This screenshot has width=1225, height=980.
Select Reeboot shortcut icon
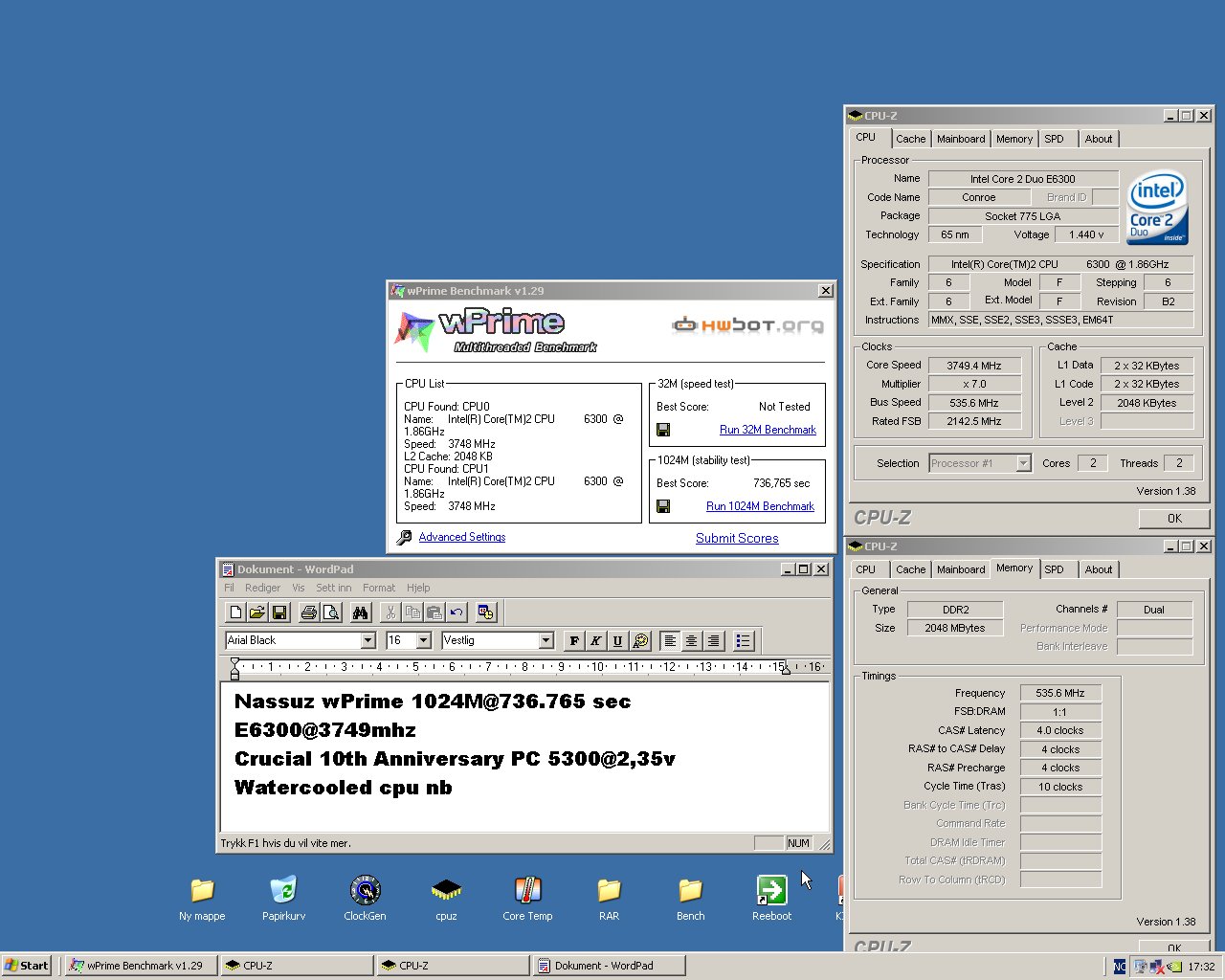(x=771, y=898)
